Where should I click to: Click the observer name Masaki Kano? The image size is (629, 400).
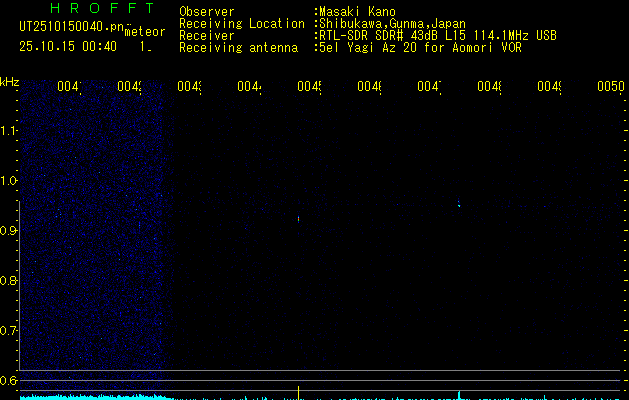pyautogui.click(x=357, y=12)
